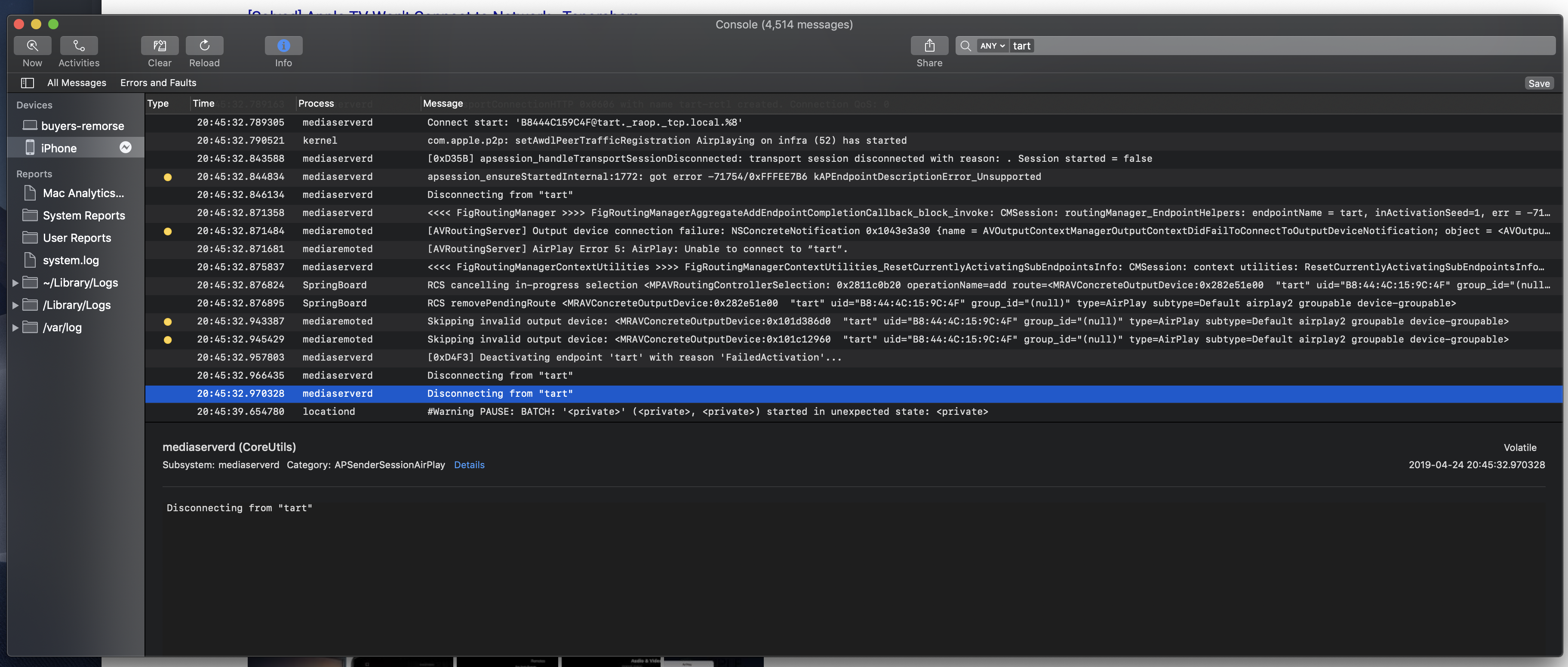Select the Disconnecting row at 20:45:32.846134

[x=853, y=195]
